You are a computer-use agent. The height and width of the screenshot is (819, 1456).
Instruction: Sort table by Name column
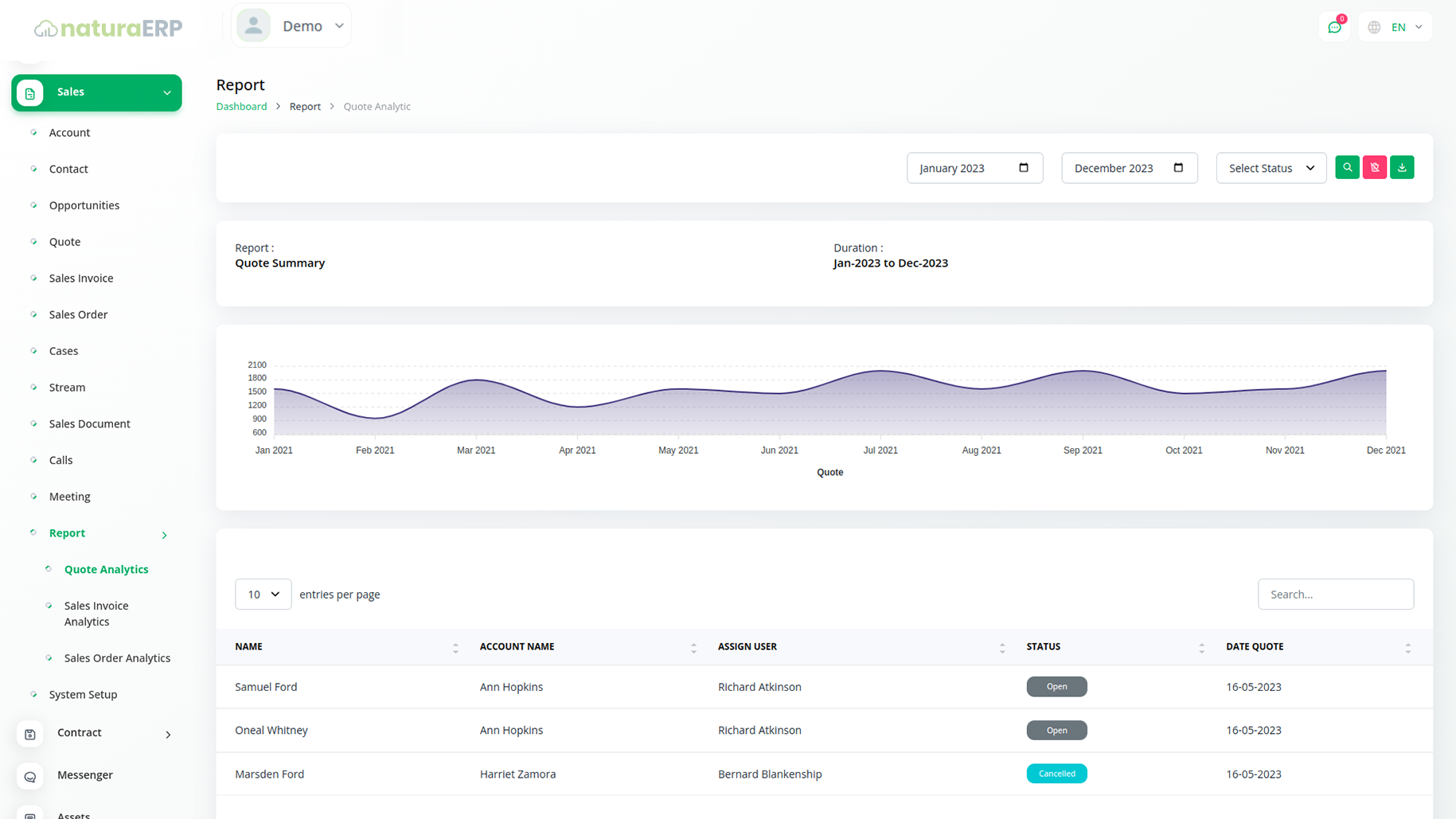click(x=455, y=648)
